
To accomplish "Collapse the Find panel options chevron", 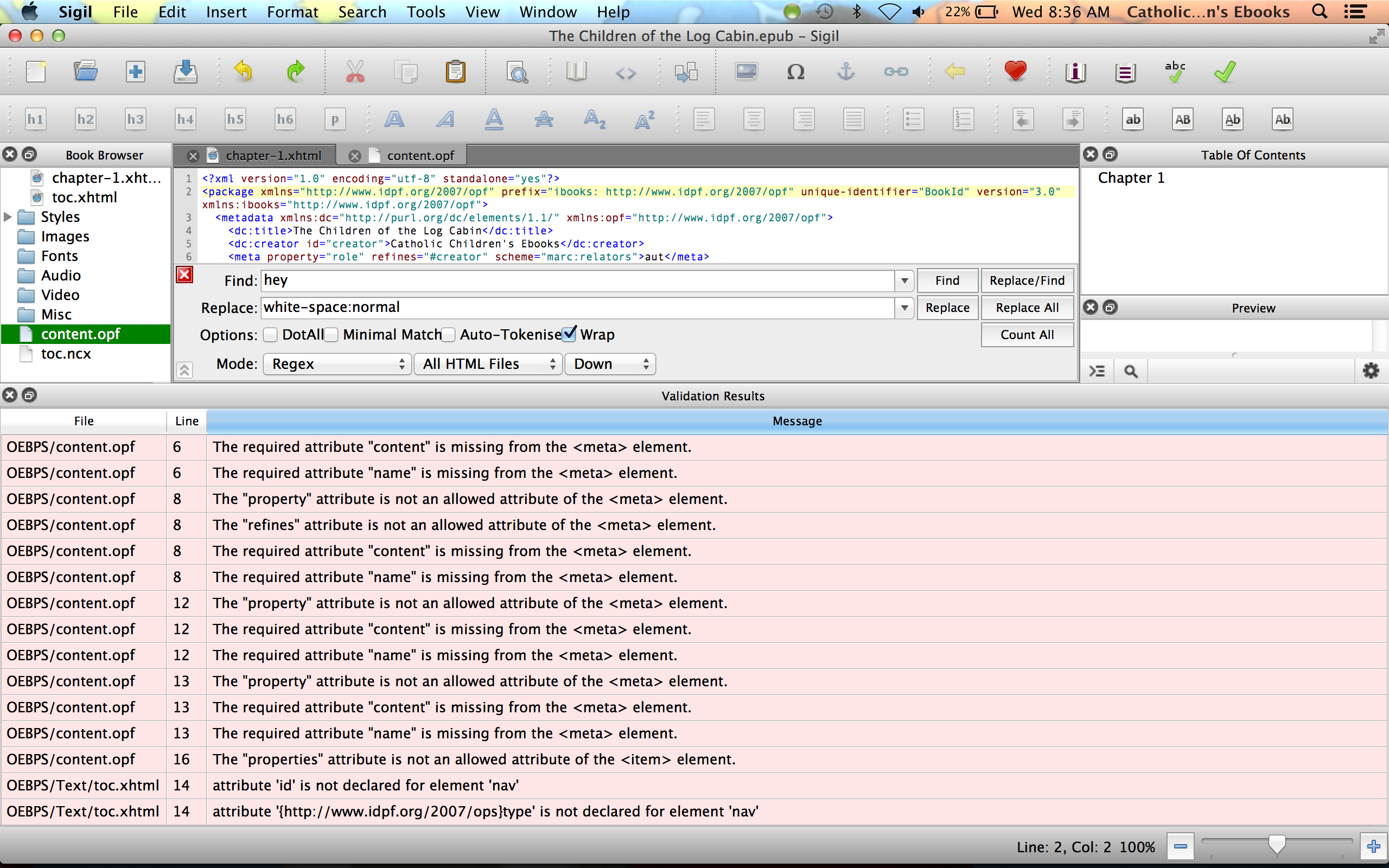I will pos(184,371).
